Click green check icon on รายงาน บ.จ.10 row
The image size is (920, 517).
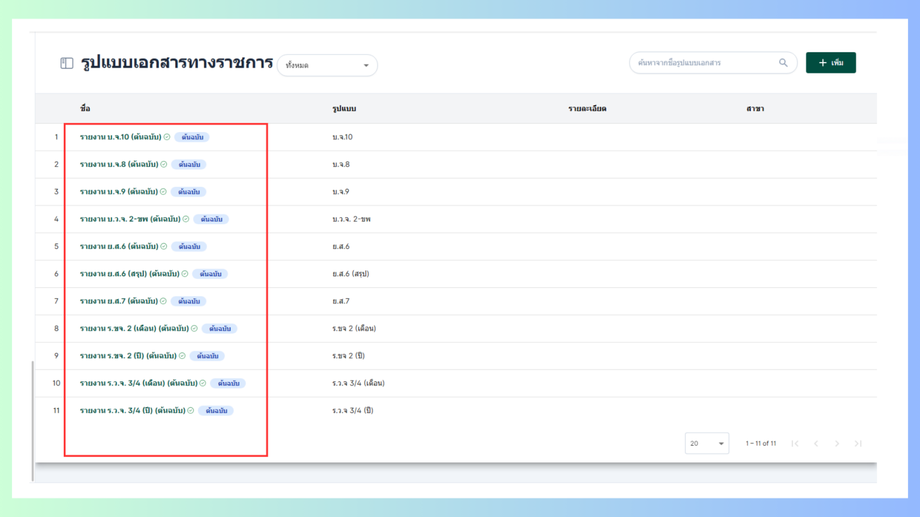tap(167, 137)
